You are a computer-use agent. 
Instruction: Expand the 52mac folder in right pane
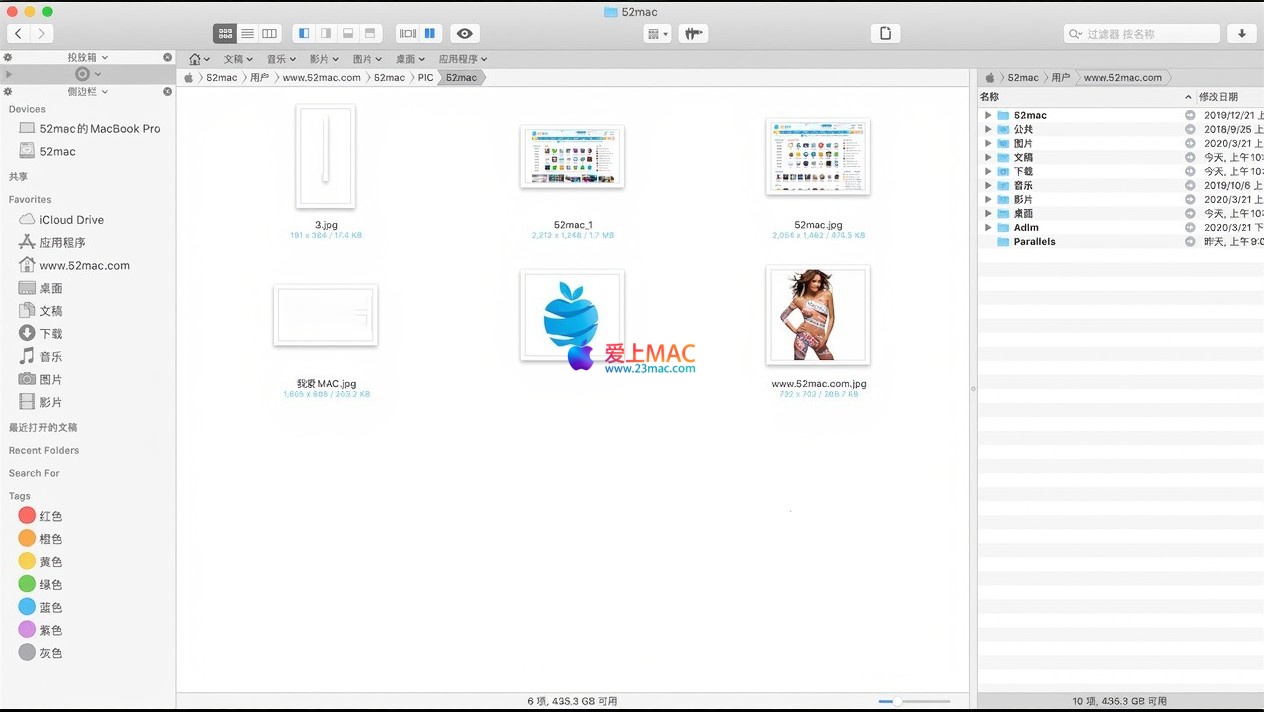click(x=988, y=115)
